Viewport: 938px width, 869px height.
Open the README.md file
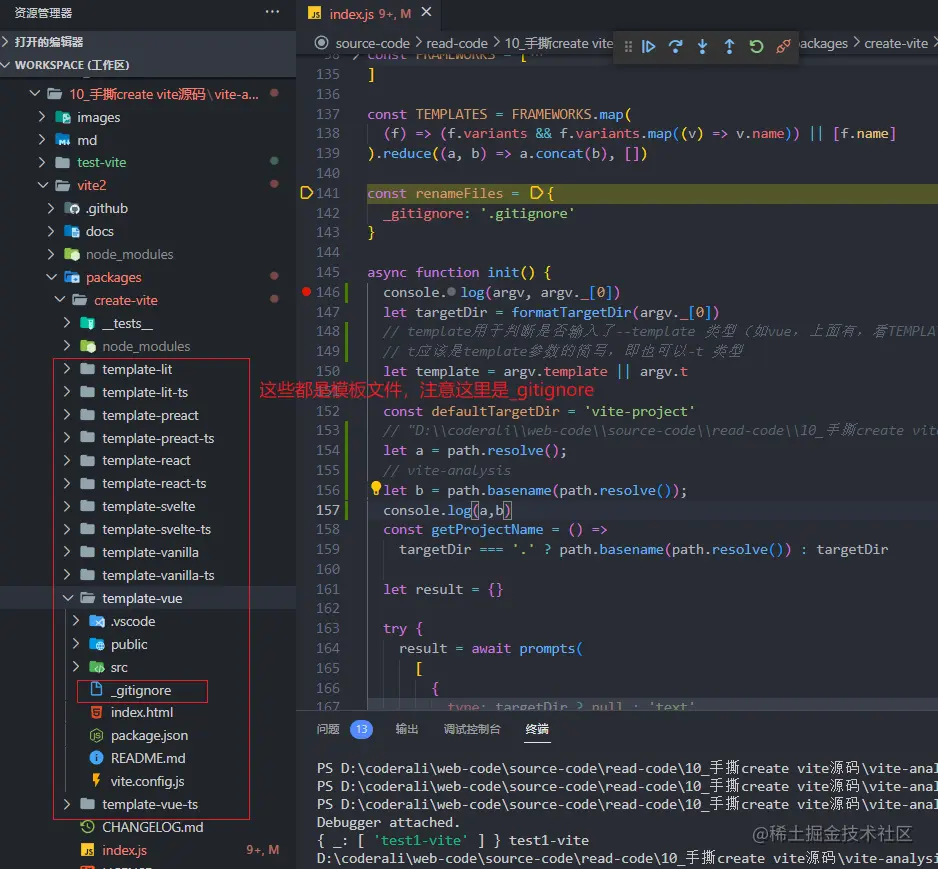pyautogui.click(x=148, y=758)
